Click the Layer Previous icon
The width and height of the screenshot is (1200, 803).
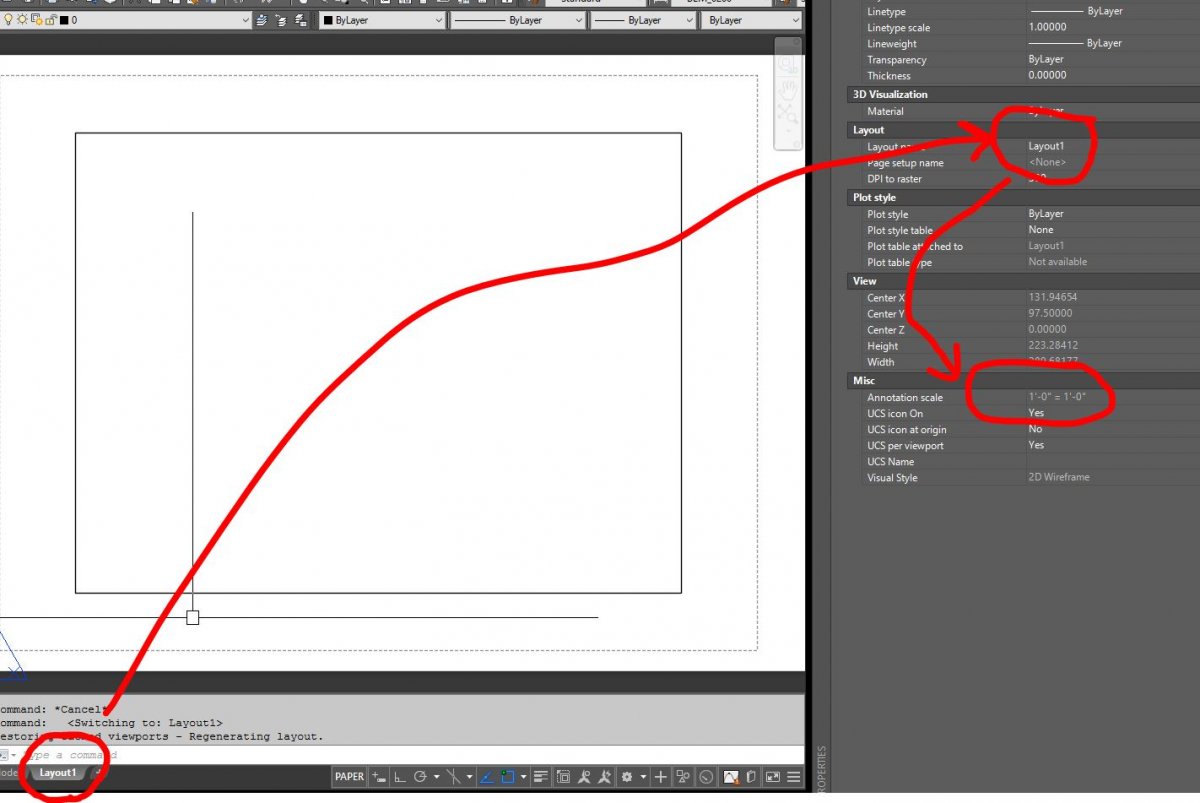point(280,20)
